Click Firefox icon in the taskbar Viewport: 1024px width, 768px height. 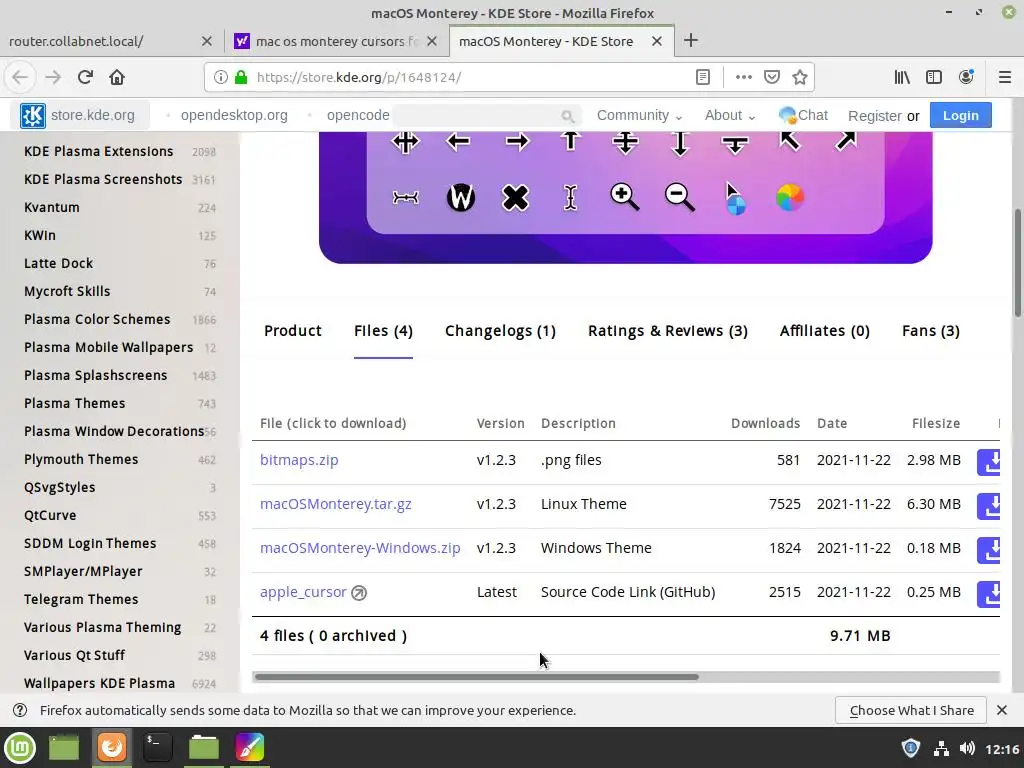(x=112, y=748)
